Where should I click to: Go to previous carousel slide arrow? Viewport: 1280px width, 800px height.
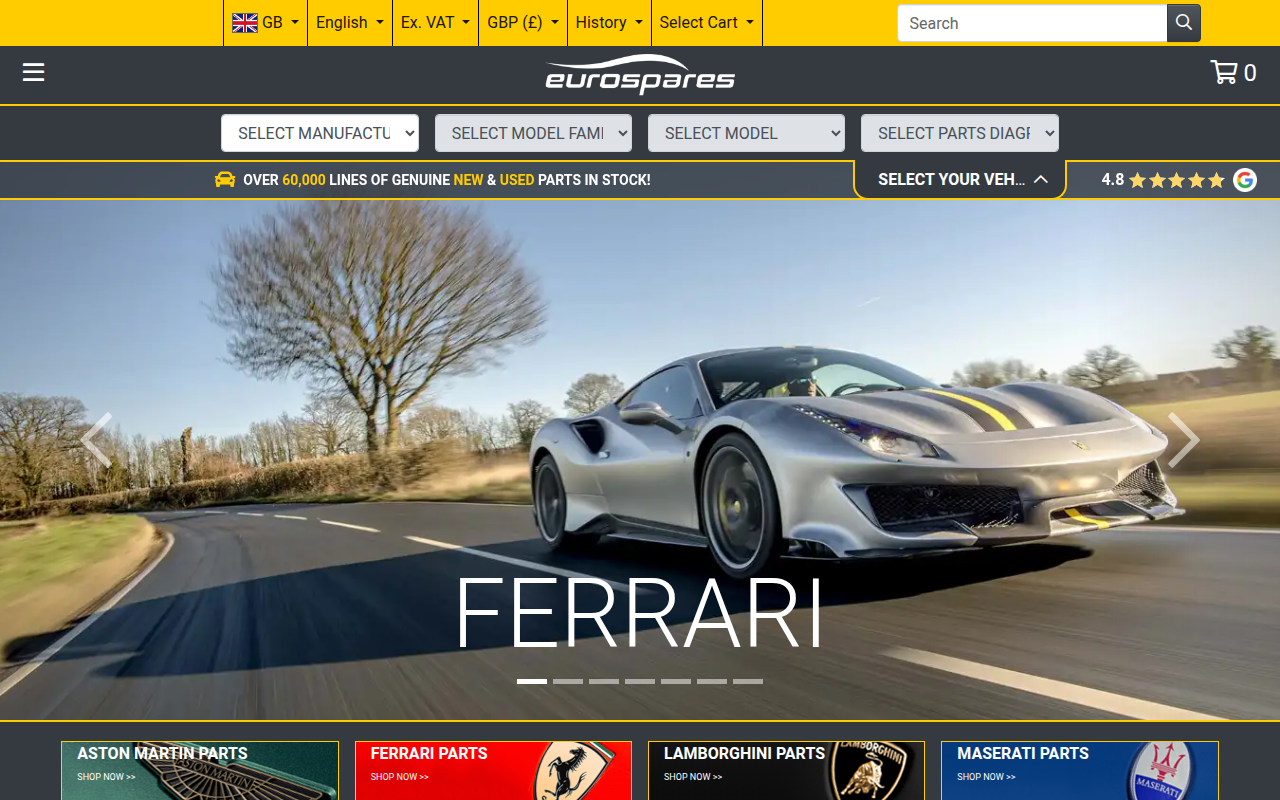(96, 440)
